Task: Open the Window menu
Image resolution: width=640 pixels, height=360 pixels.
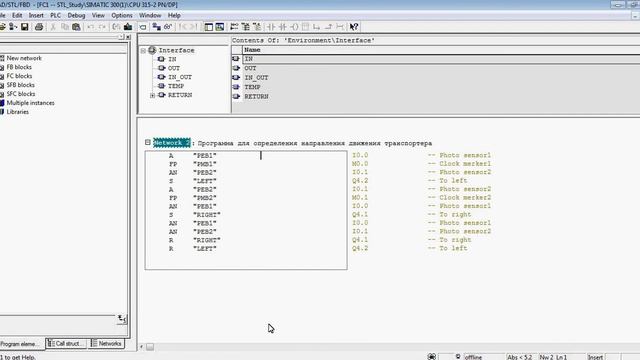Action: coord(150,16)
